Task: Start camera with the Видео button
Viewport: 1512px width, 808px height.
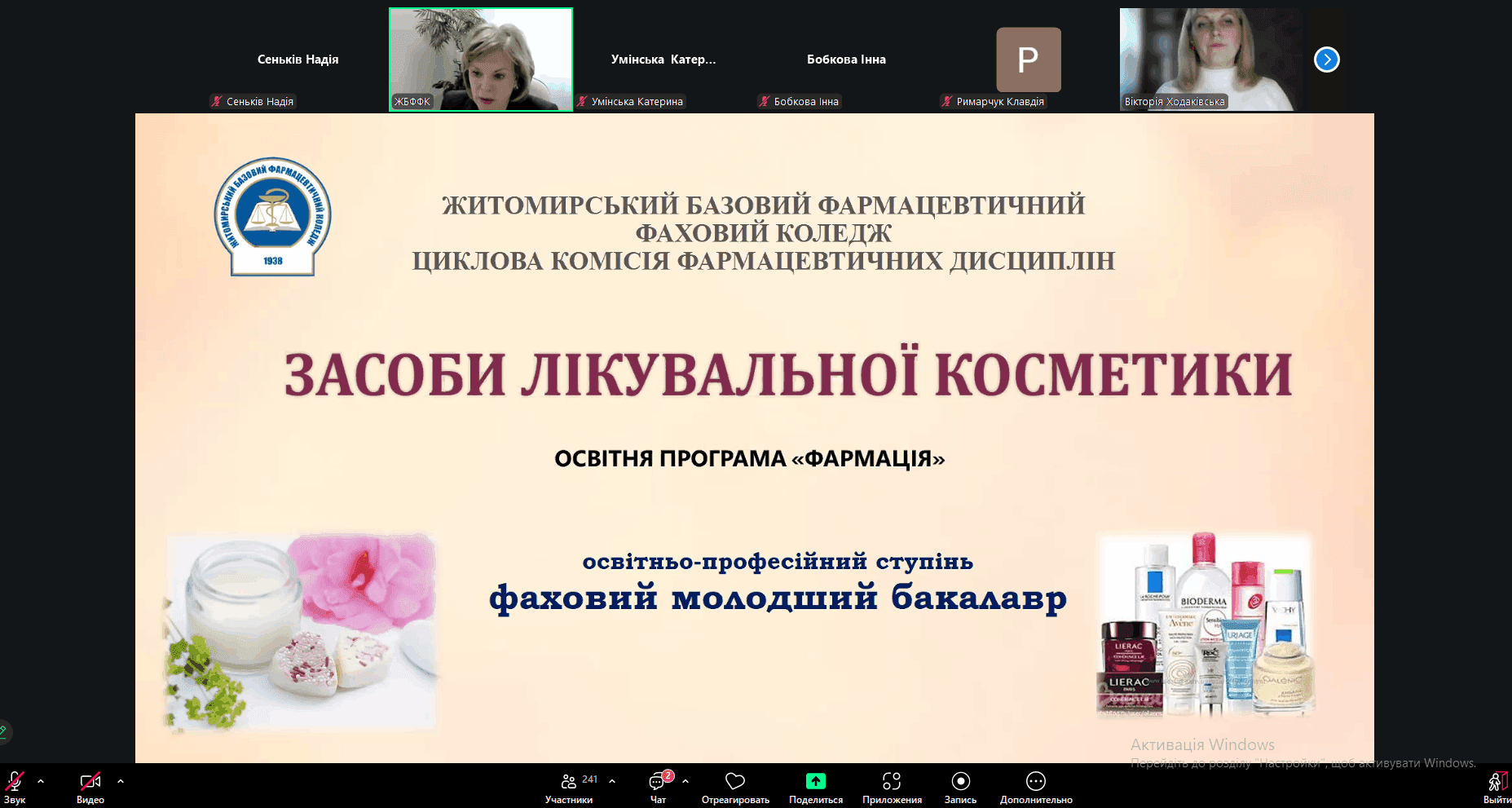Action: click(x=90, y=787)
